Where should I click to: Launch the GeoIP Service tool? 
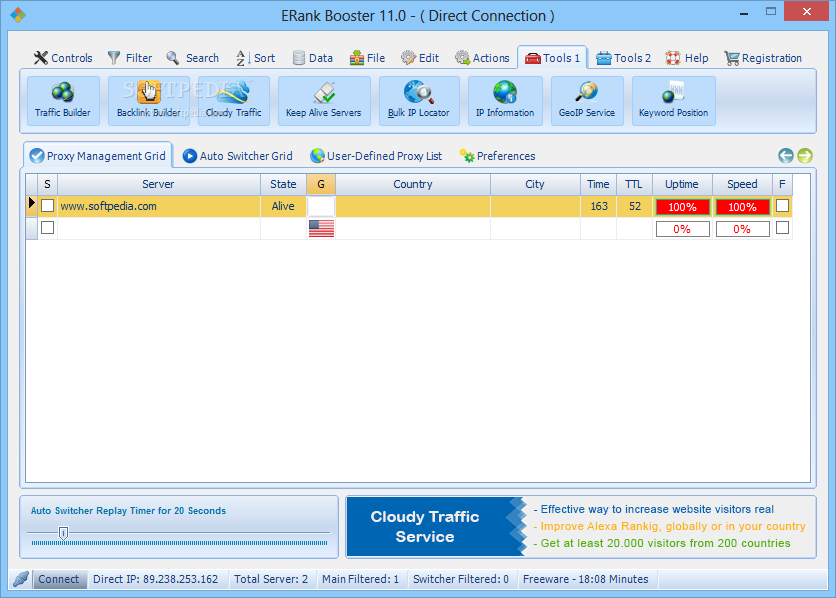click(587, 101)
